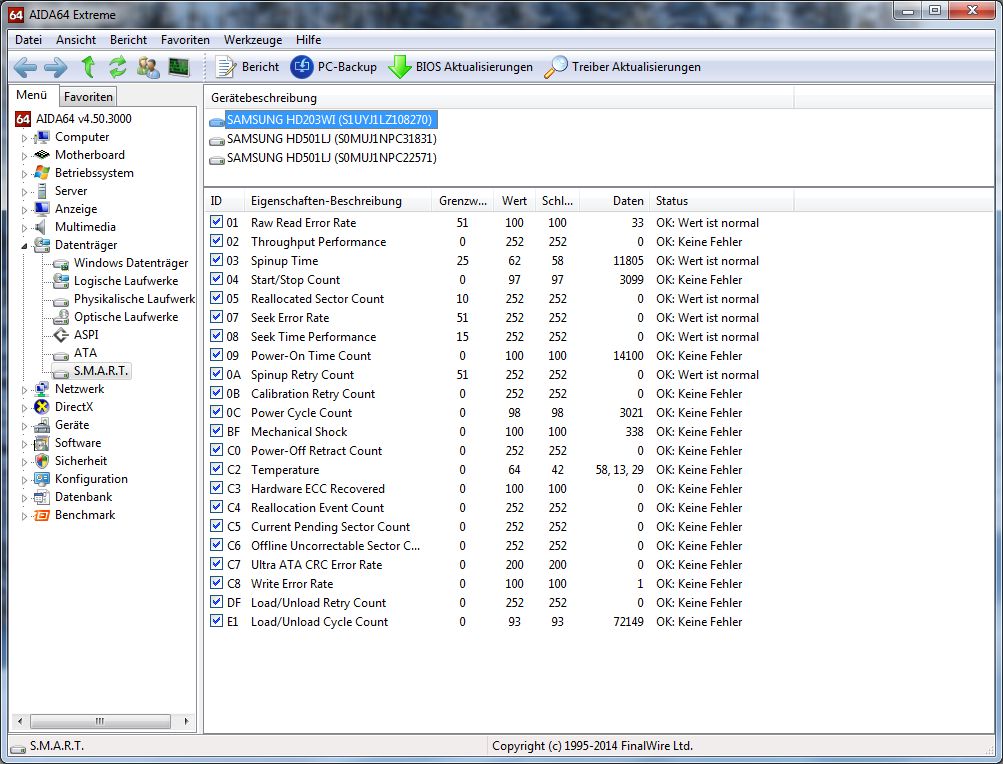Open the Datei menu
The height and width of the screenshot is (764, 1003).
(x=28, y=40)
